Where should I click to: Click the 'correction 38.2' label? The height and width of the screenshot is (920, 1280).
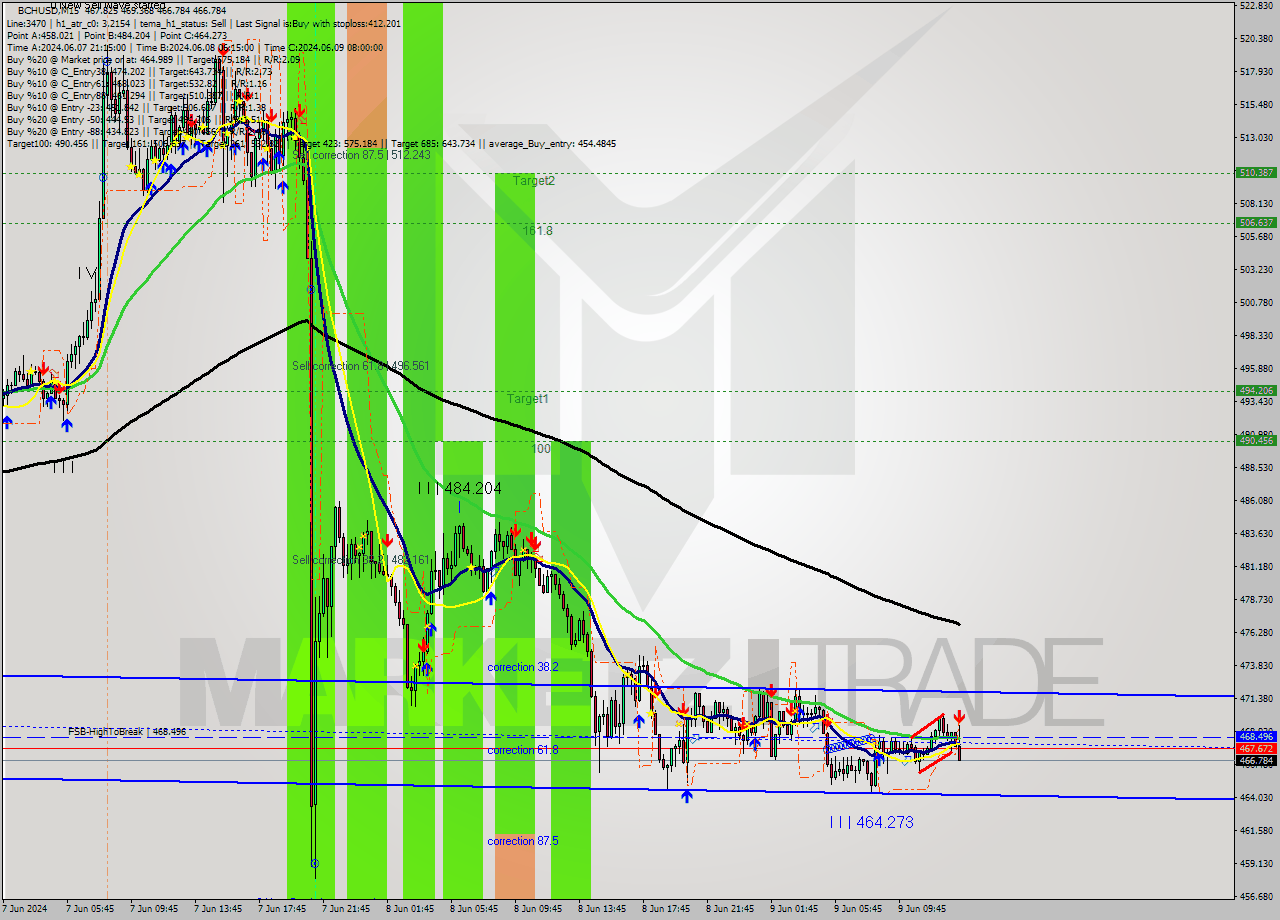pos(522,666)
